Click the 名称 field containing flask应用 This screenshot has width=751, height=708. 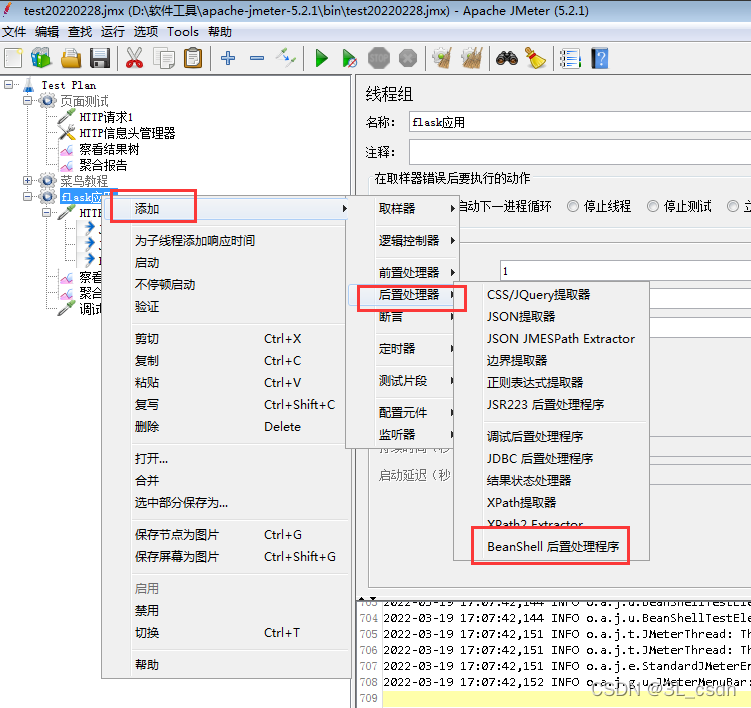(580, 123)
